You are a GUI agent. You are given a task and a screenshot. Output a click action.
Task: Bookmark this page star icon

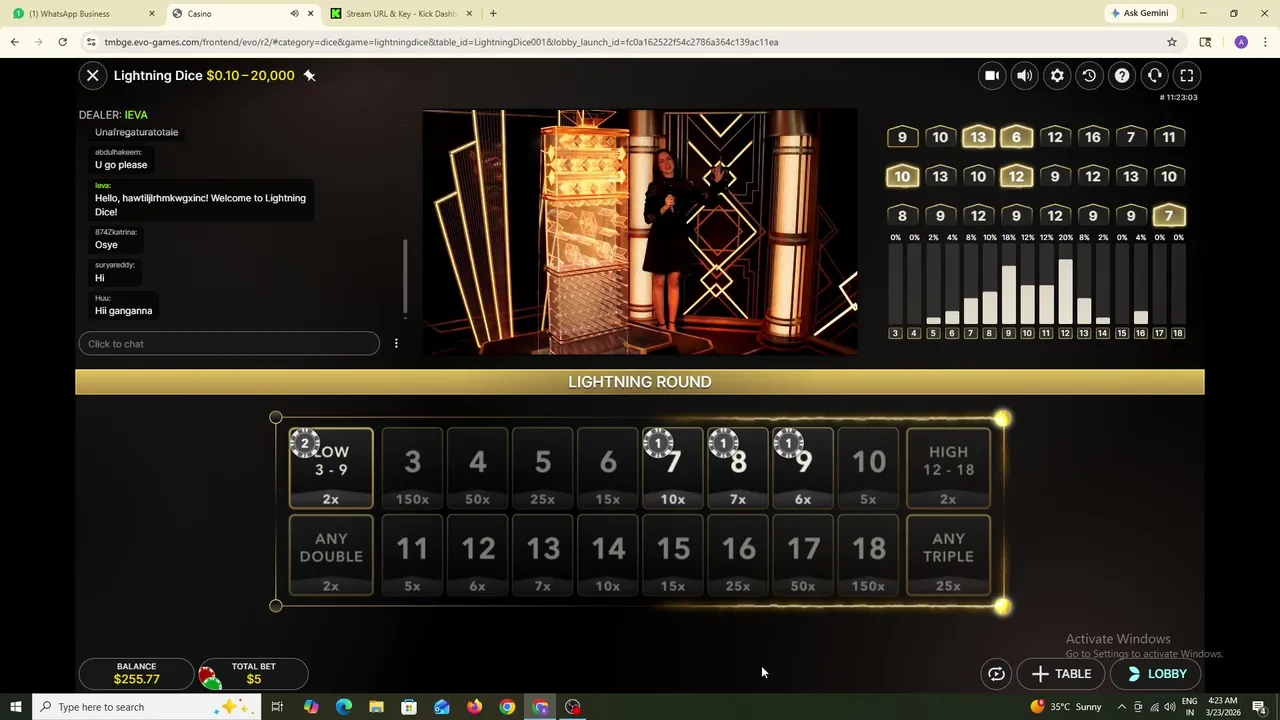coord(1172,42)
